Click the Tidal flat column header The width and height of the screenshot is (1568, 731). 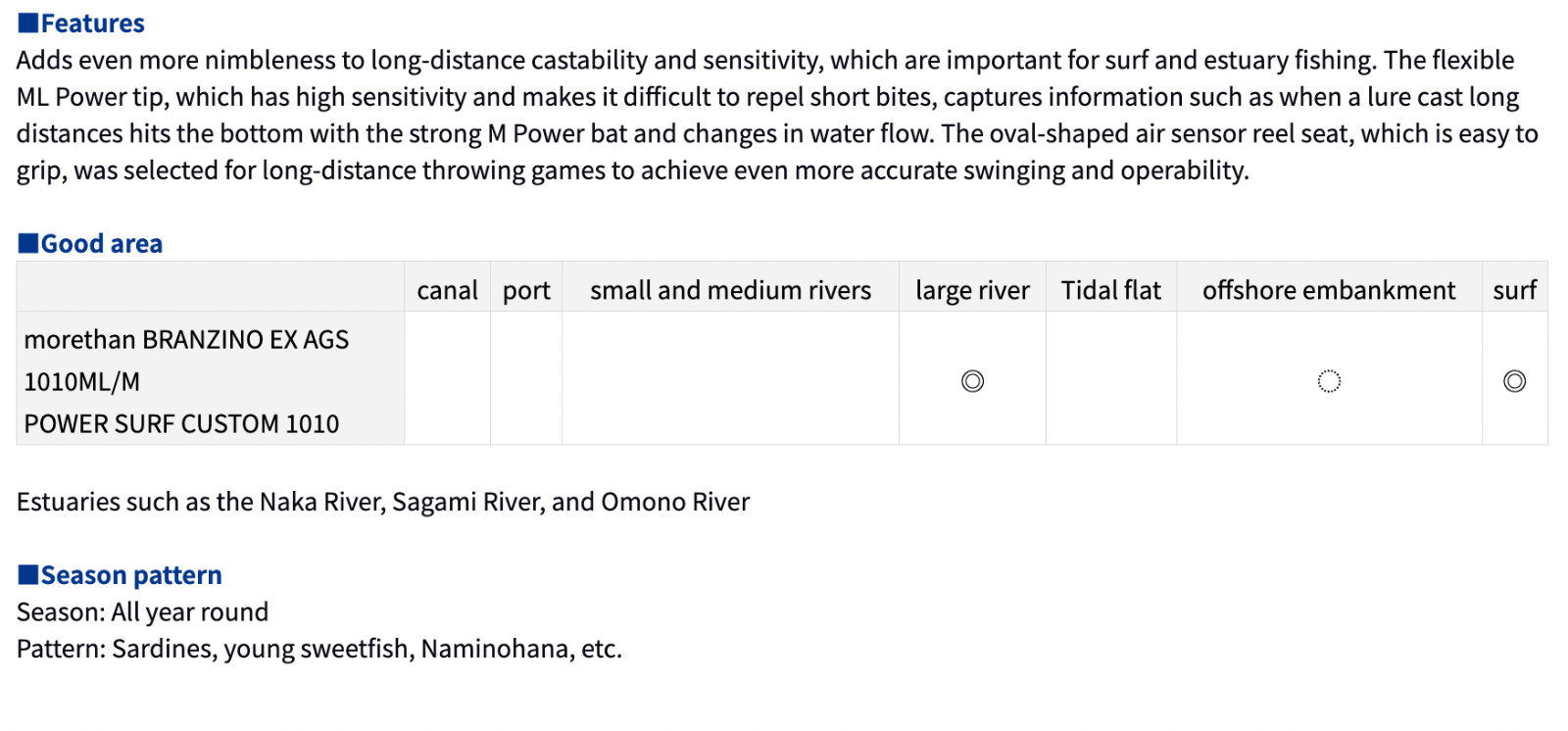click(x=1111, y=290)
